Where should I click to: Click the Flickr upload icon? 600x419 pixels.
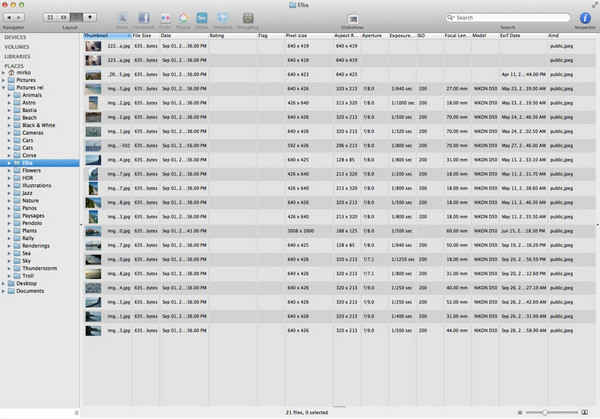coord(163,18)
